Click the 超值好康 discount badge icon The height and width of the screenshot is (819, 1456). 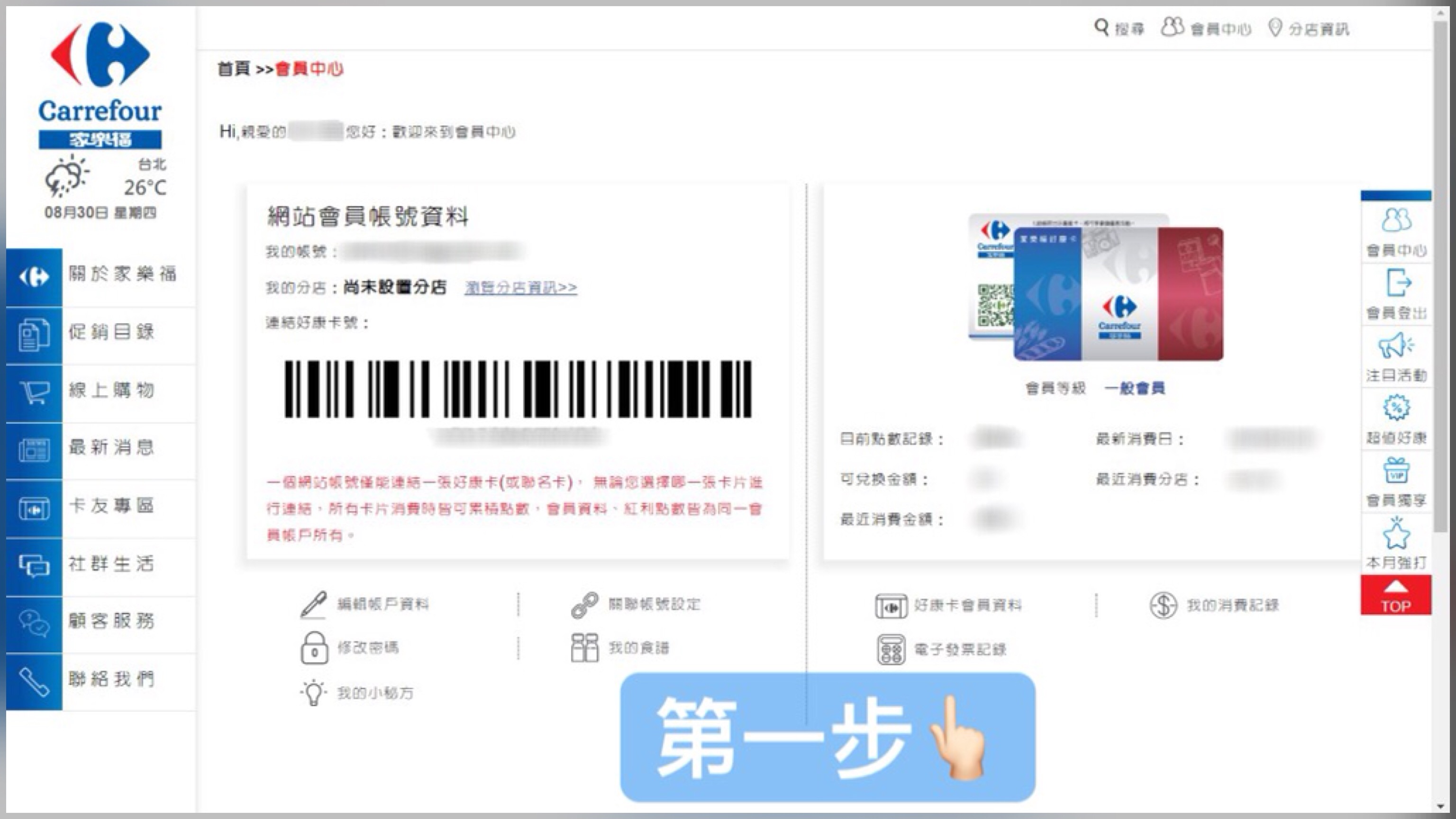click(x=1396, y=408)
